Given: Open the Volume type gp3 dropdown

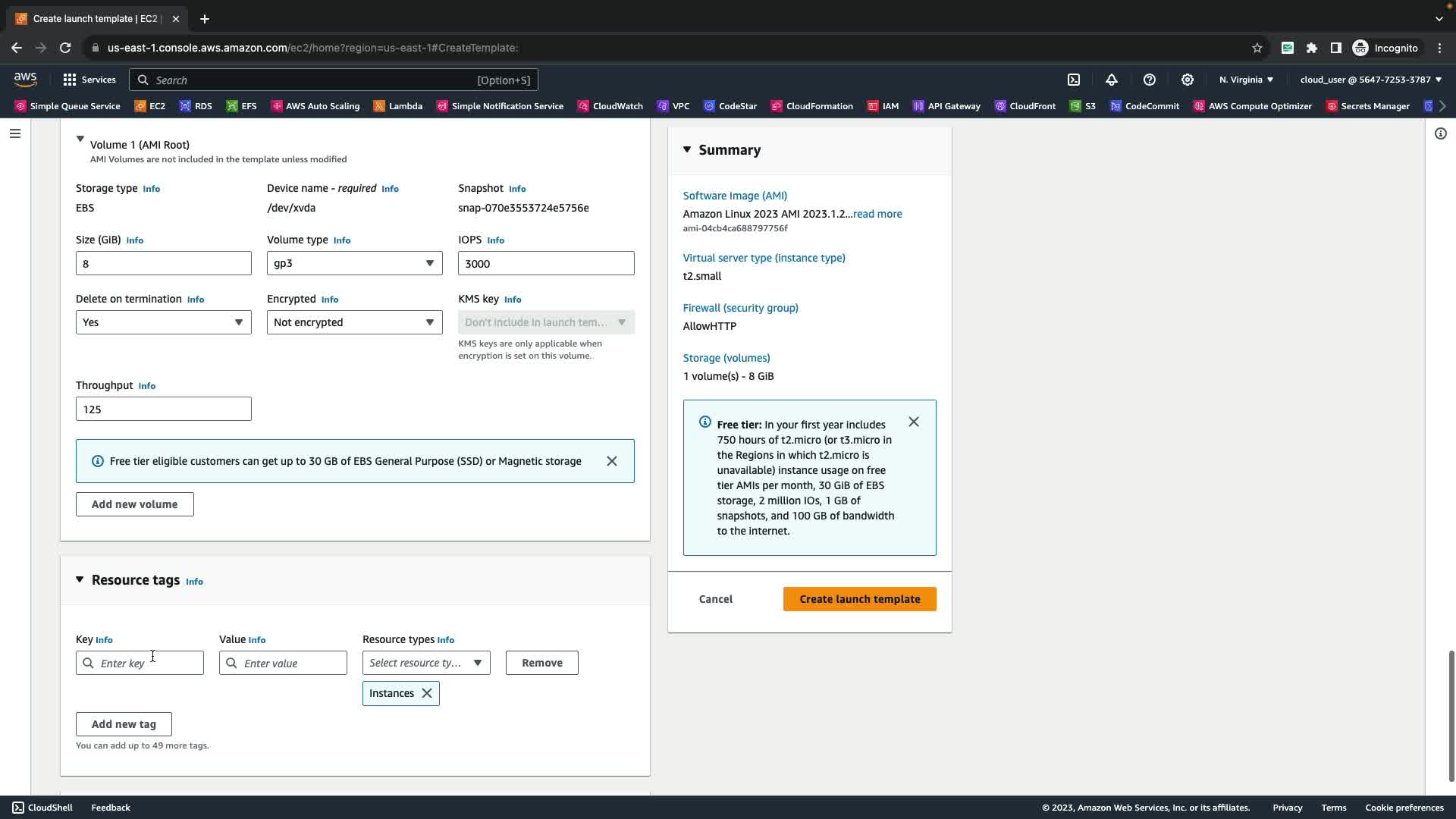Looking at the screenshot, I should pos(354,263).
